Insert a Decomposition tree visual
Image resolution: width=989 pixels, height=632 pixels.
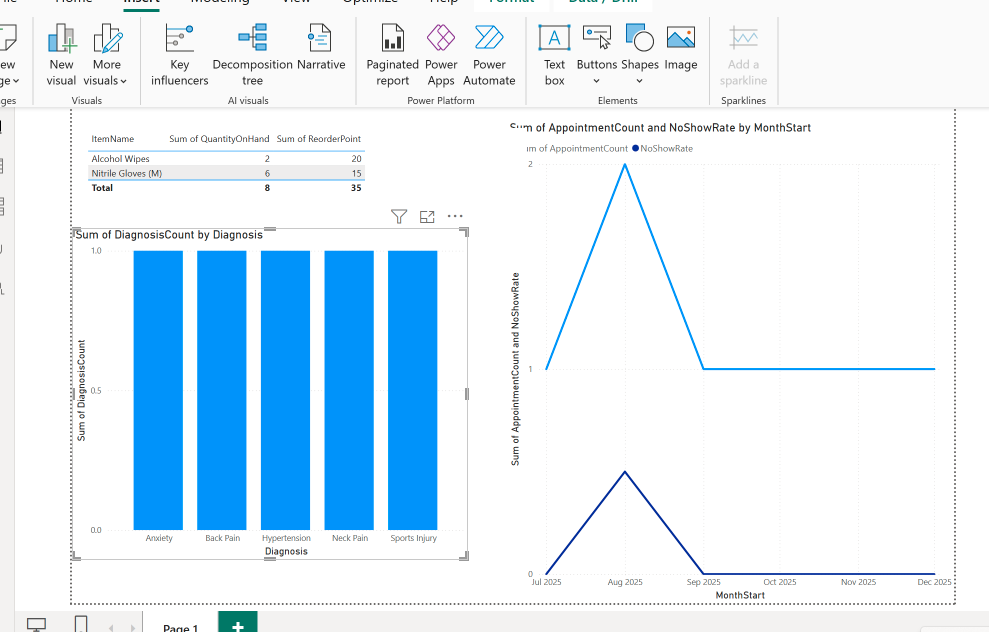[252, 55]
